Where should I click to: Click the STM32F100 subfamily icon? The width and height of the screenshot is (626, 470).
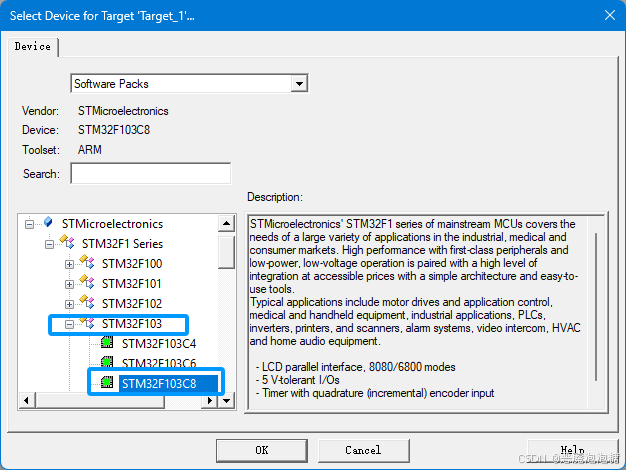tap(87, 262)
